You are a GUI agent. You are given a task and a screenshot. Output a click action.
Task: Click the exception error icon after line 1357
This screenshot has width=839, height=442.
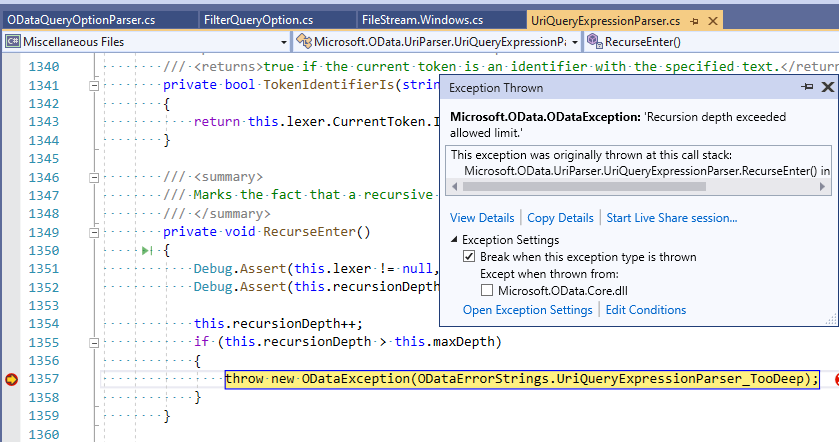(837, 379)
